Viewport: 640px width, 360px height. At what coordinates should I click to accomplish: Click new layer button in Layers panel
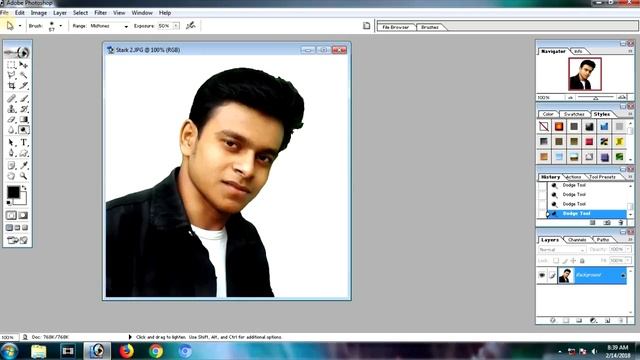pos(607,321)
